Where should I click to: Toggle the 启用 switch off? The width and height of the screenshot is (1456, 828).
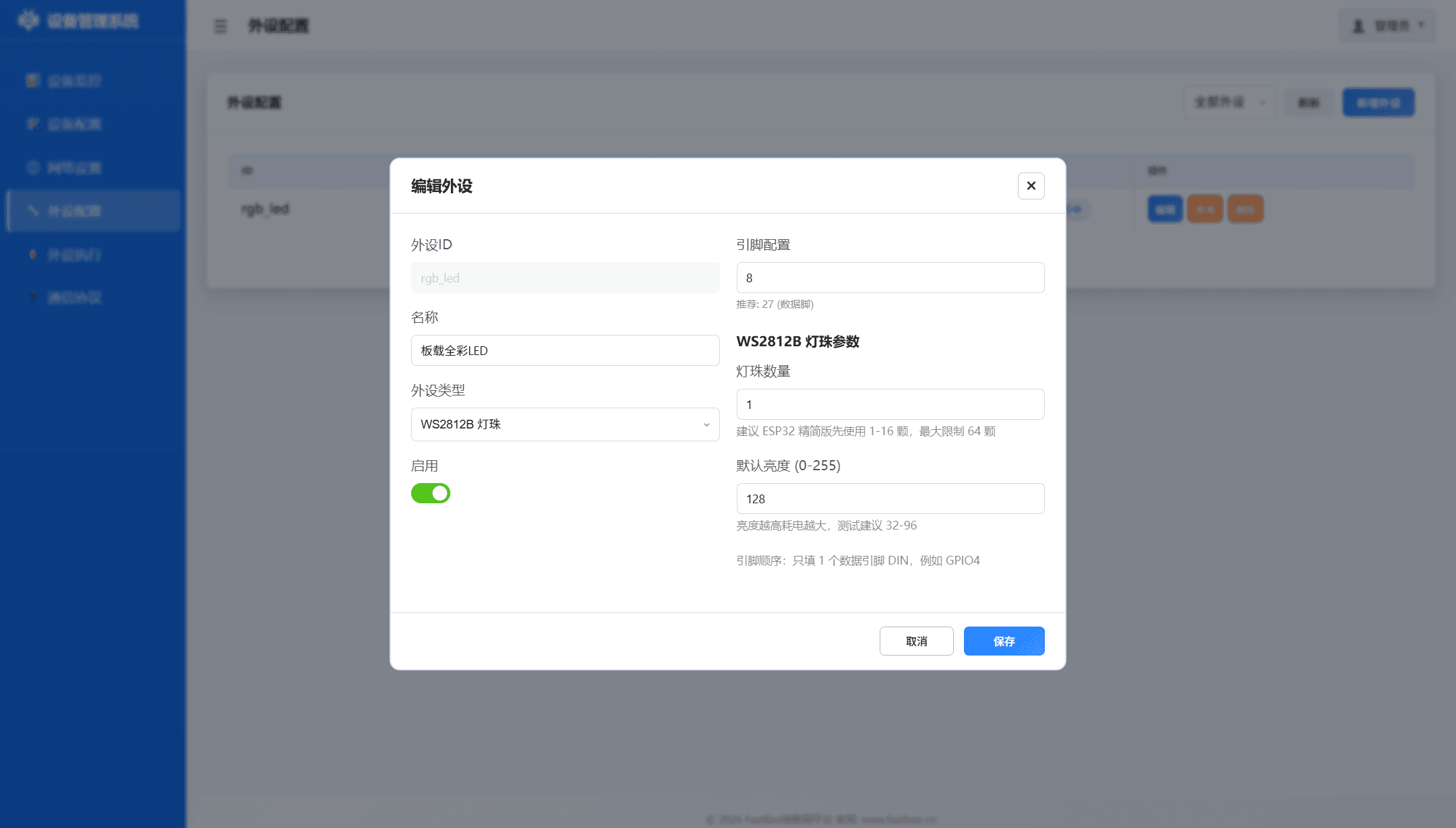(431, 493)
